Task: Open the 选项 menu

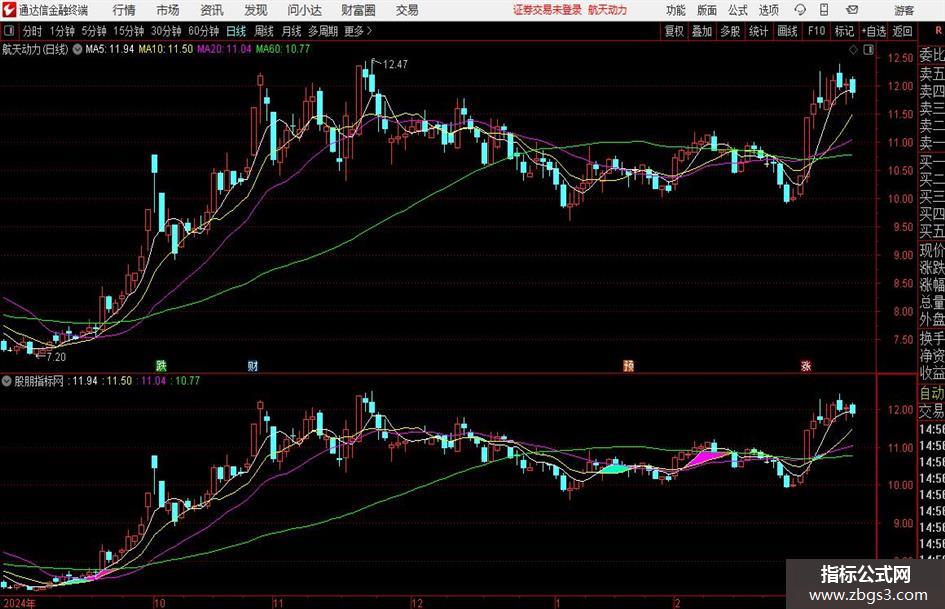Action: (x=768, y=10)
